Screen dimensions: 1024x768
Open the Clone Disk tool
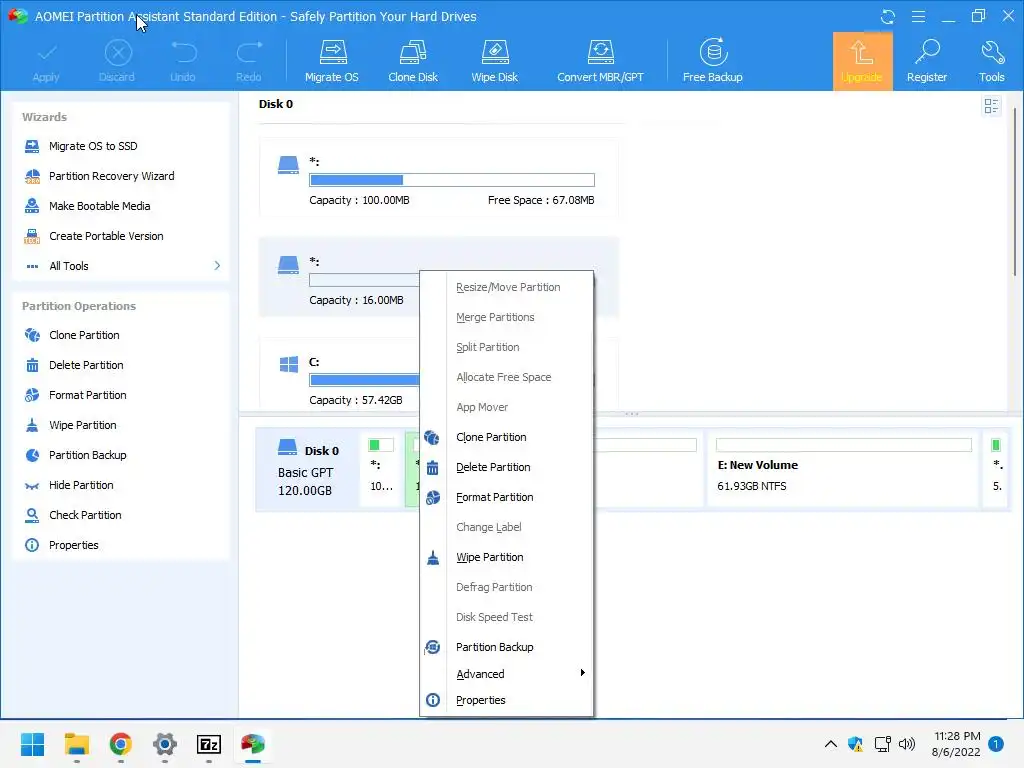[413, 61]
